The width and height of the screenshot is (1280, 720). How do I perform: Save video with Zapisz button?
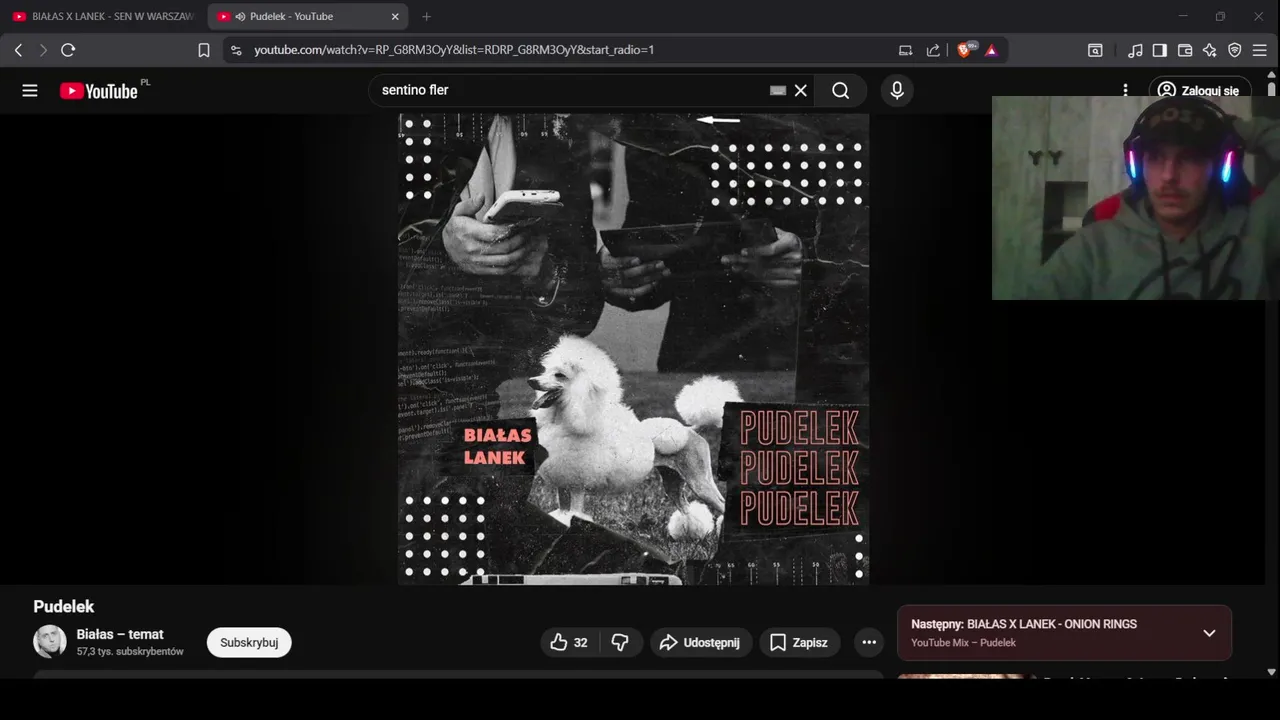(x=800, y=642)
